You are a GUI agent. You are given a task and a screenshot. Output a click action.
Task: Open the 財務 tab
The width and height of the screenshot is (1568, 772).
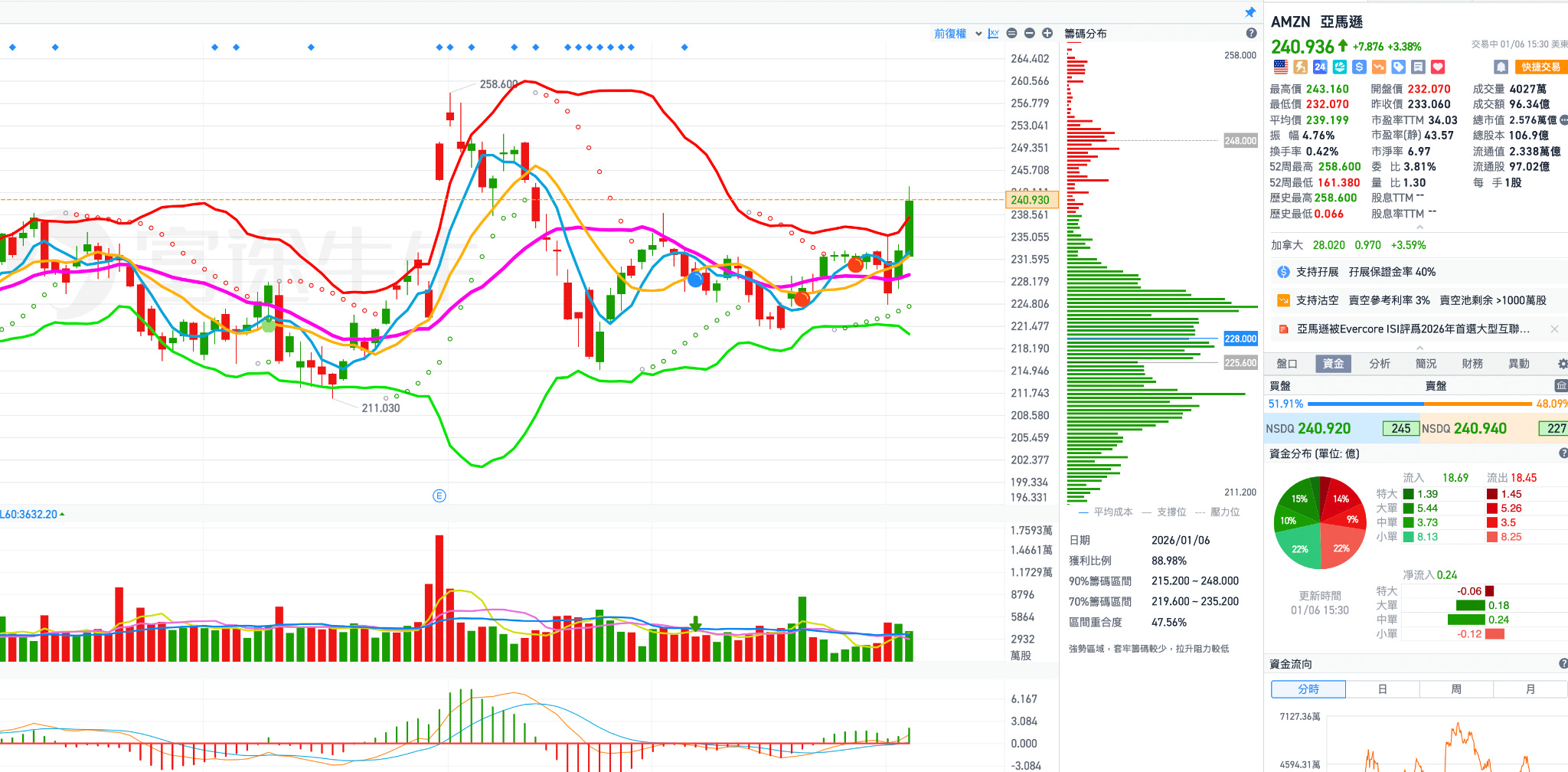(1472, 364)
